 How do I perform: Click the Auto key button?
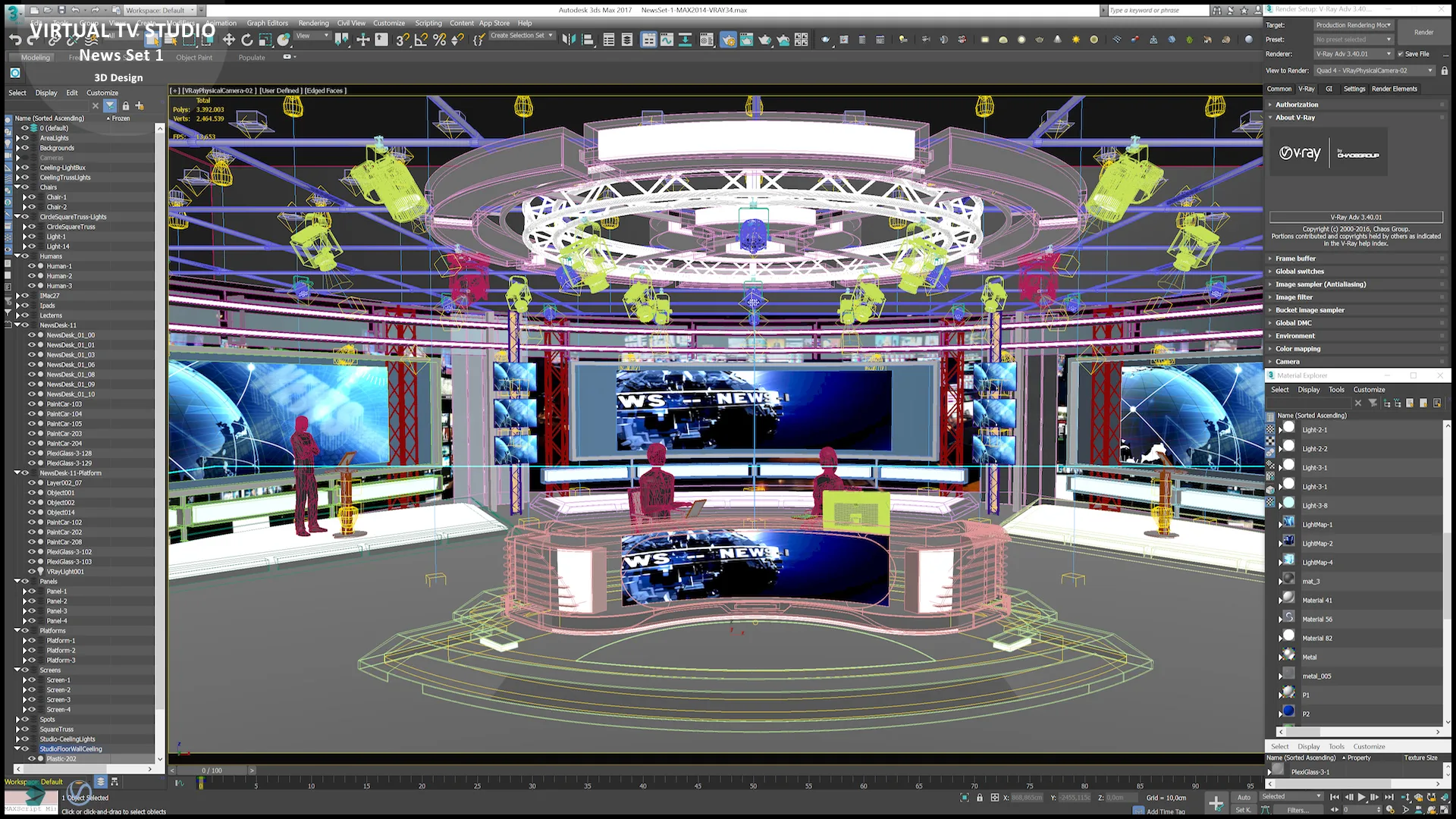tap(1244, 797)
